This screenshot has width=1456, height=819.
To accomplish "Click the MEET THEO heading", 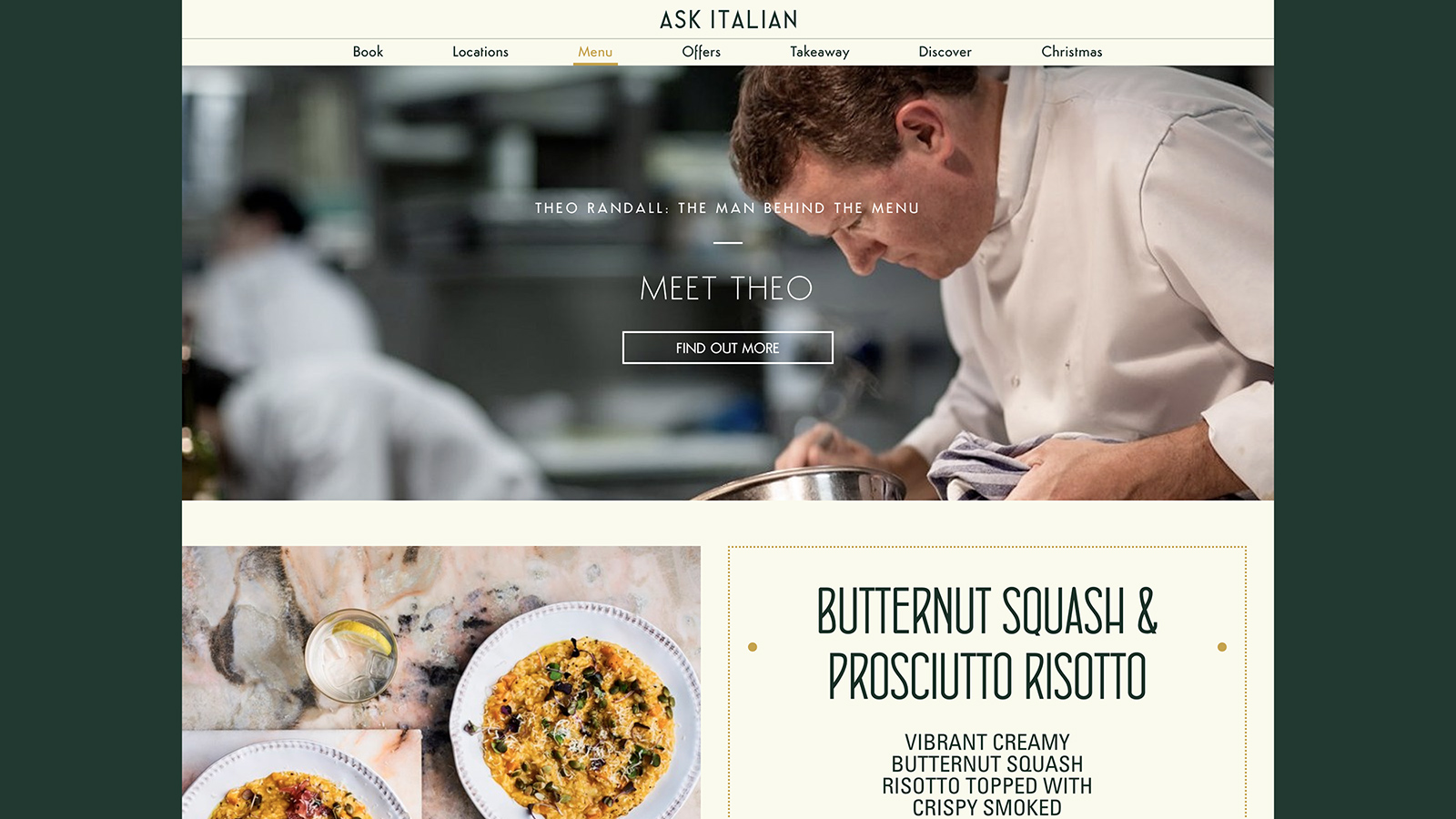I will point(726,288).
